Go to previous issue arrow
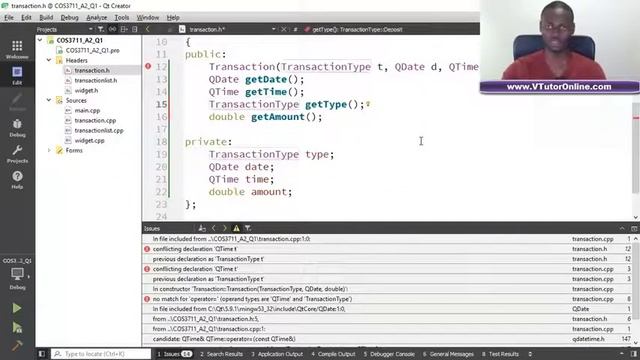The image size is (640, 360). pyautogui.click(x=213, y=228)
